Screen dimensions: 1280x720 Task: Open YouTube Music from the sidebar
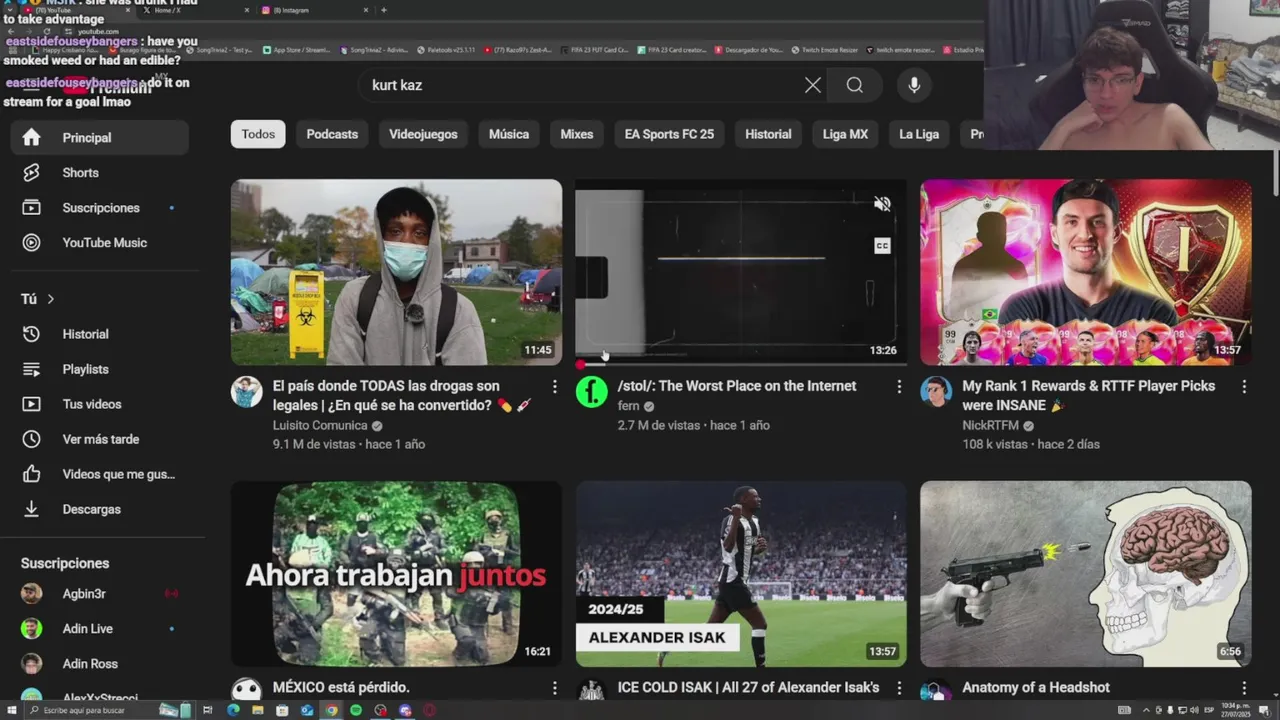click(x=100, y=243)
